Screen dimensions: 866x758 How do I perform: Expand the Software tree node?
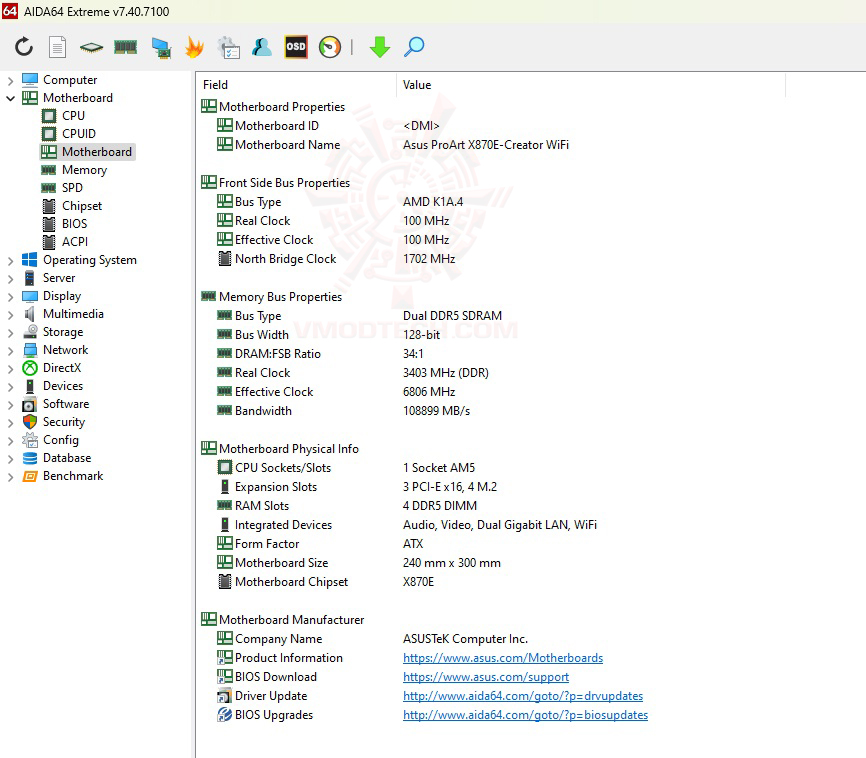10,405
